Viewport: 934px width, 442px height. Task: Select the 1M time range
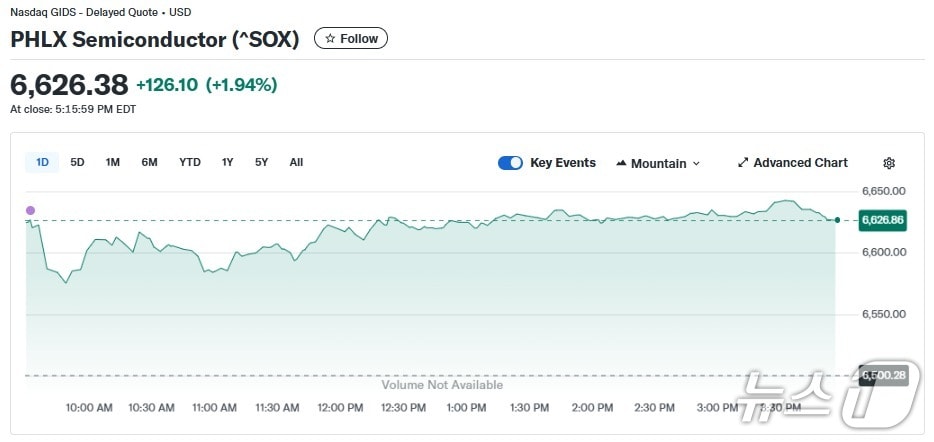pyautogui.click(x=112, y=162)
